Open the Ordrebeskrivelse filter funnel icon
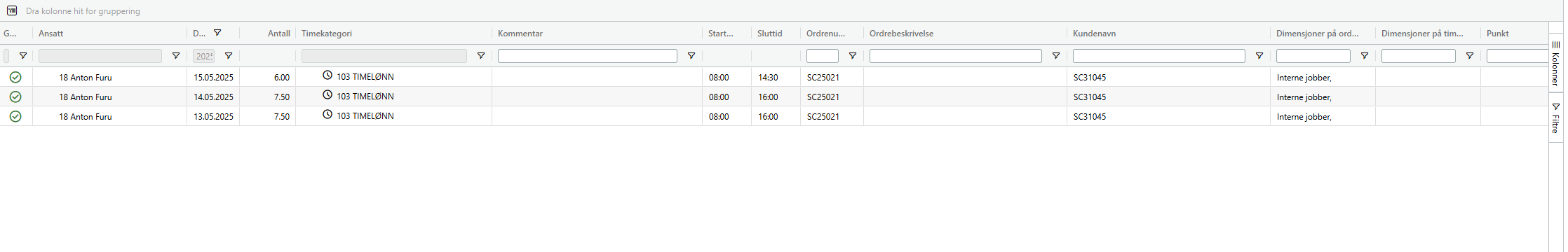Image resolution: width=1568 pixels, height=252 pixels. point(1056,56)
